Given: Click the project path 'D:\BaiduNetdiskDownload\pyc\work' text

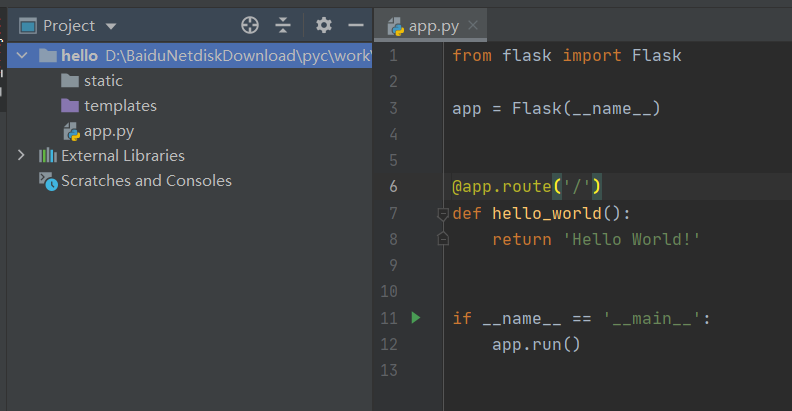Looking at the screenshot, I should [238, 56].
